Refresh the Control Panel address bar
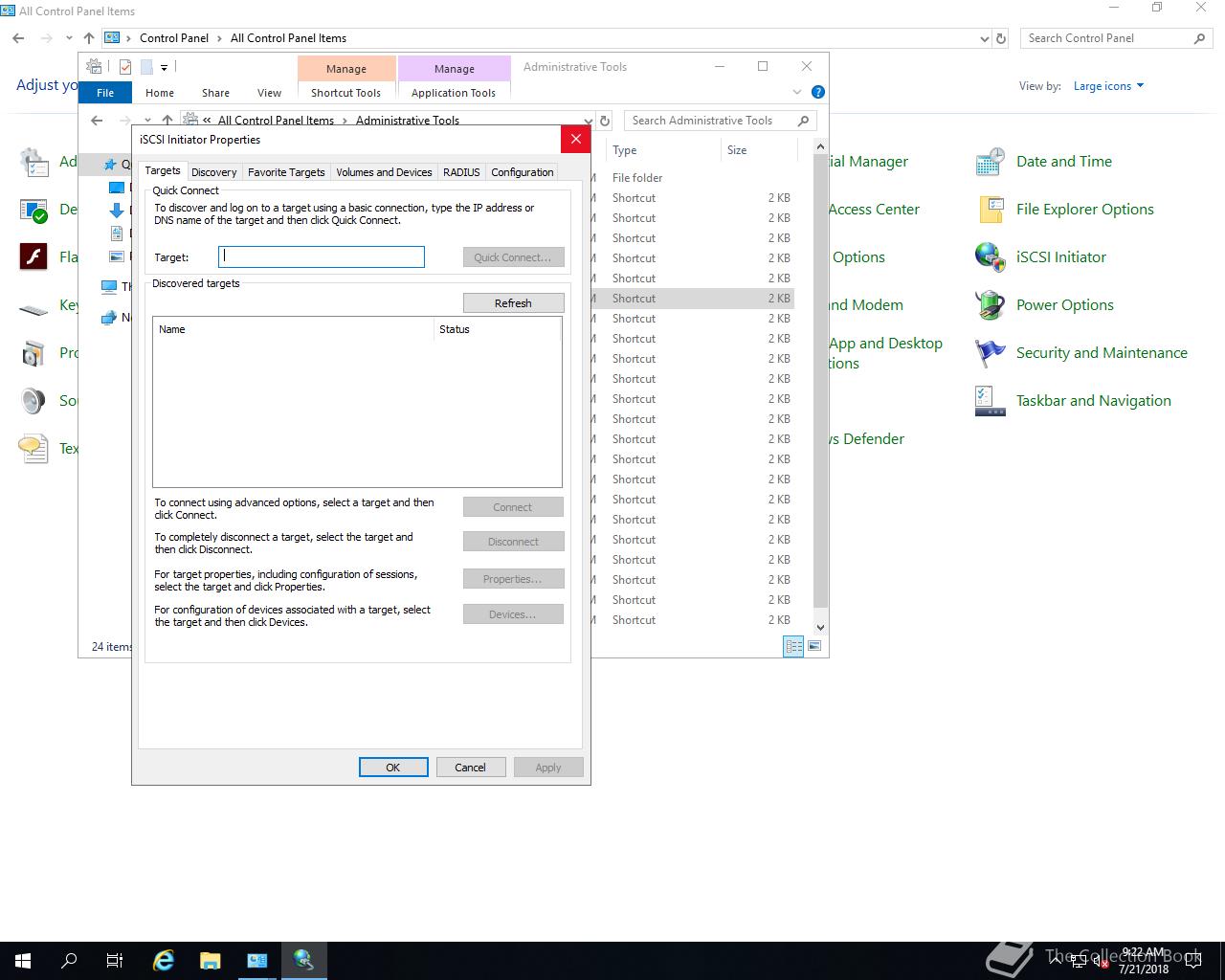1225x980 pixels. point(1001,38)
